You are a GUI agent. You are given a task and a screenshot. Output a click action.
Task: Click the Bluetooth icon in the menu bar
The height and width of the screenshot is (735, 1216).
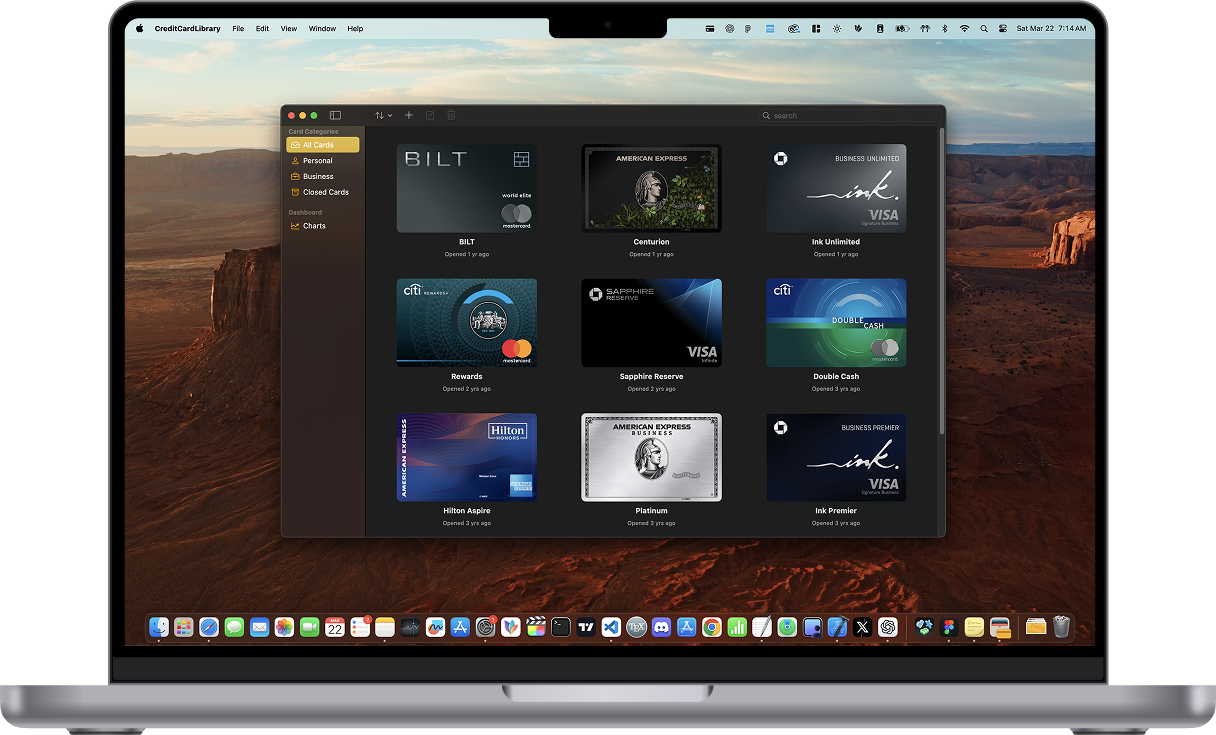point(945,29)
